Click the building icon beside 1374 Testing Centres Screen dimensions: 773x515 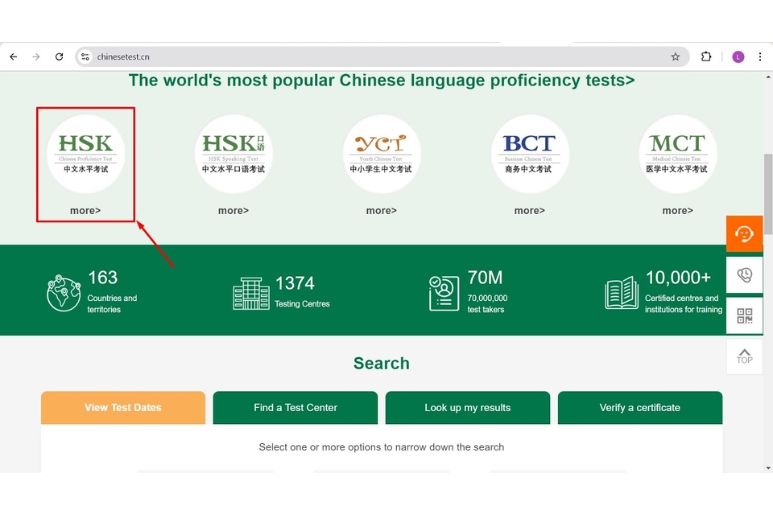(x=251, y=293)
